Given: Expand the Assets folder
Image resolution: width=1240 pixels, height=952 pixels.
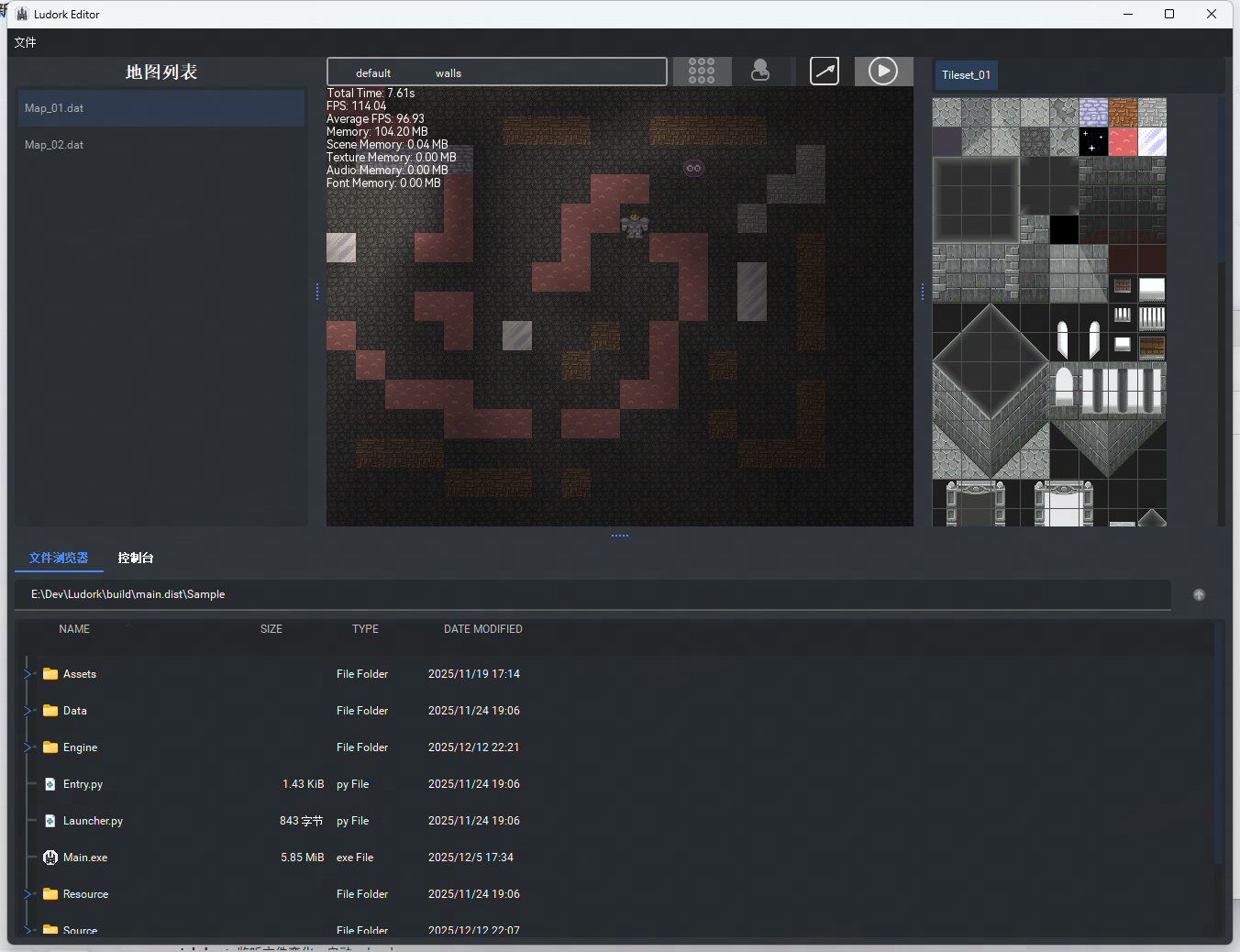Looking at the screenshot, I should (x=28, y=674).
